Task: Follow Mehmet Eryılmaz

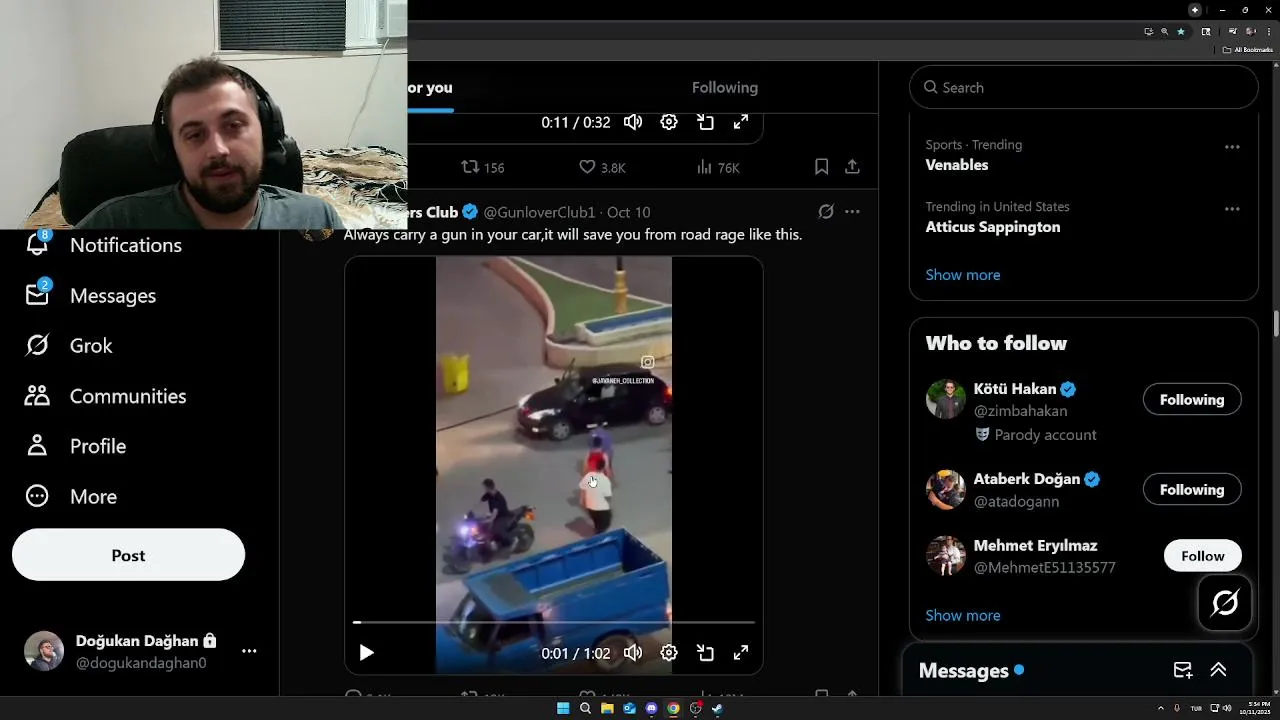Action: click(1203, 556)
